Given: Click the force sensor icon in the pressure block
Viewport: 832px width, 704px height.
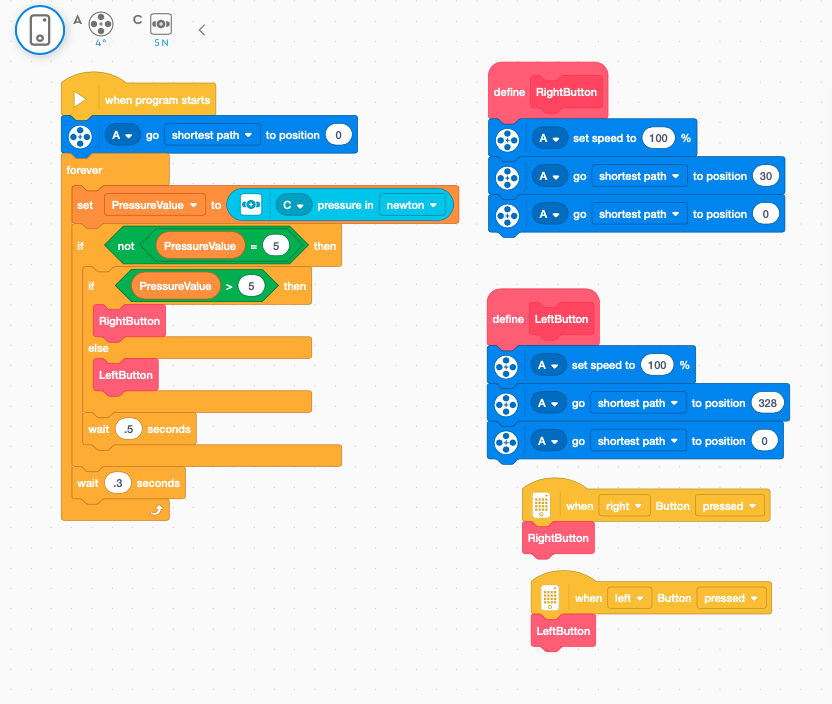Looking at the screenshot, I should [251, 205].
